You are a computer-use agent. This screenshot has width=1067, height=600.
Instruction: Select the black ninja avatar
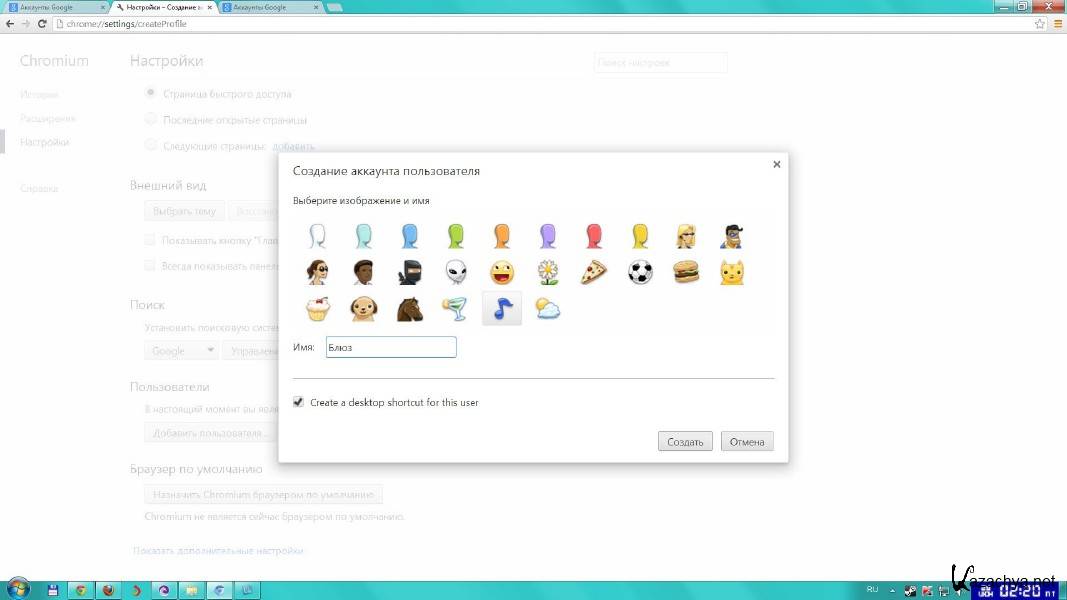click(x=410, y=272)
